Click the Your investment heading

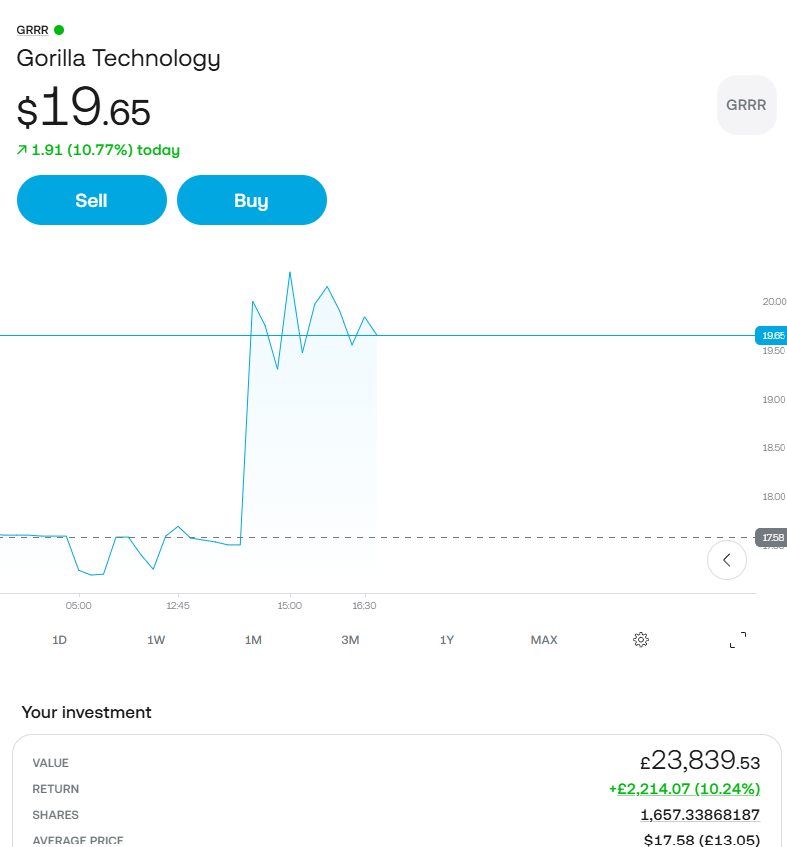tap(86, 712)
